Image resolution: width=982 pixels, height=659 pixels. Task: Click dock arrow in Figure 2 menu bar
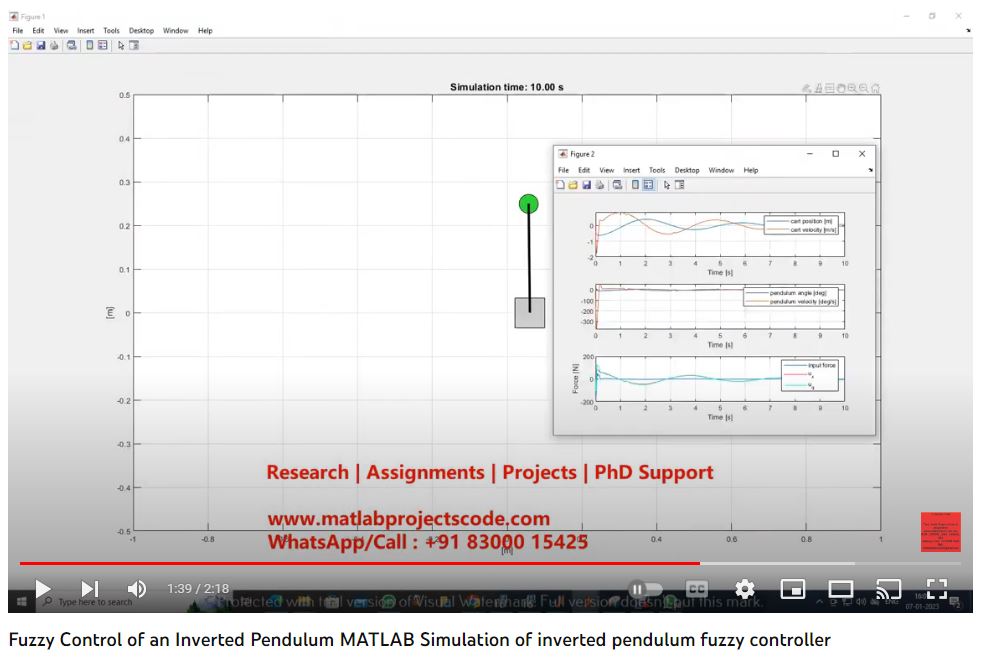pos(870,170)
